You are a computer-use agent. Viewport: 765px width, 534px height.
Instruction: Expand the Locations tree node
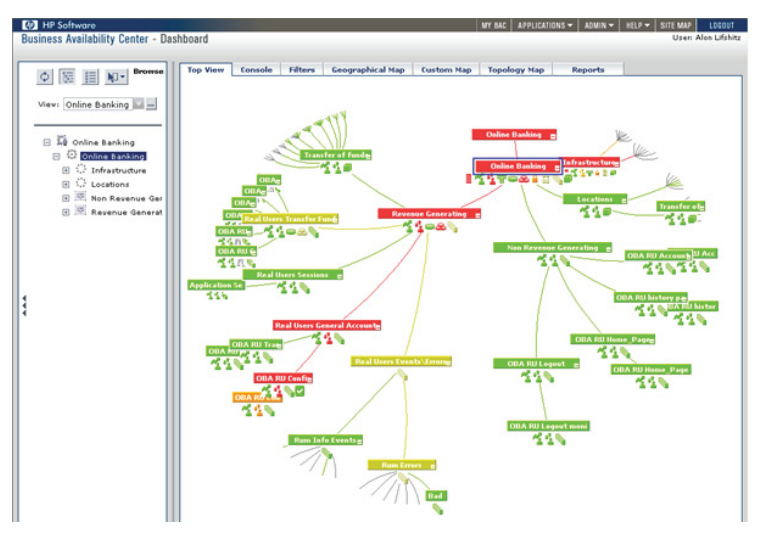point(66,184)
